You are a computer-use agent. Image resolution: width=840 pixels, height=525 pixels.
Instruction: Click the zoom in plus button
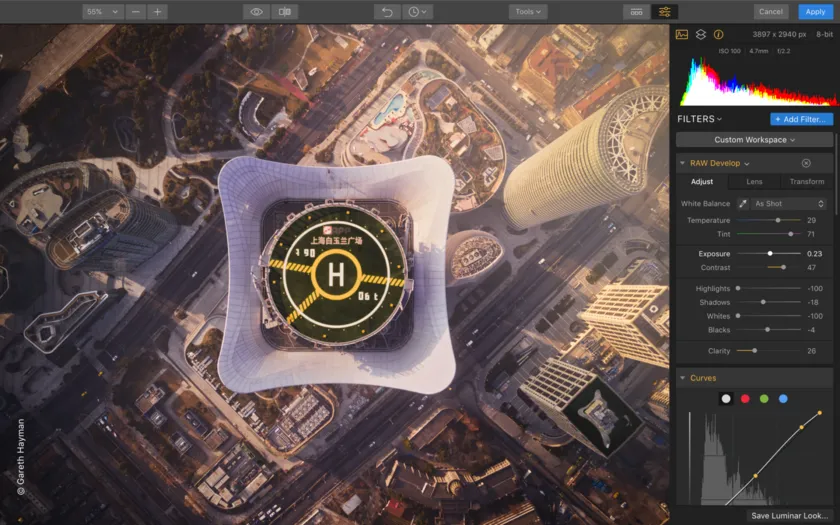pyautogui.click(x=157, y=12)
